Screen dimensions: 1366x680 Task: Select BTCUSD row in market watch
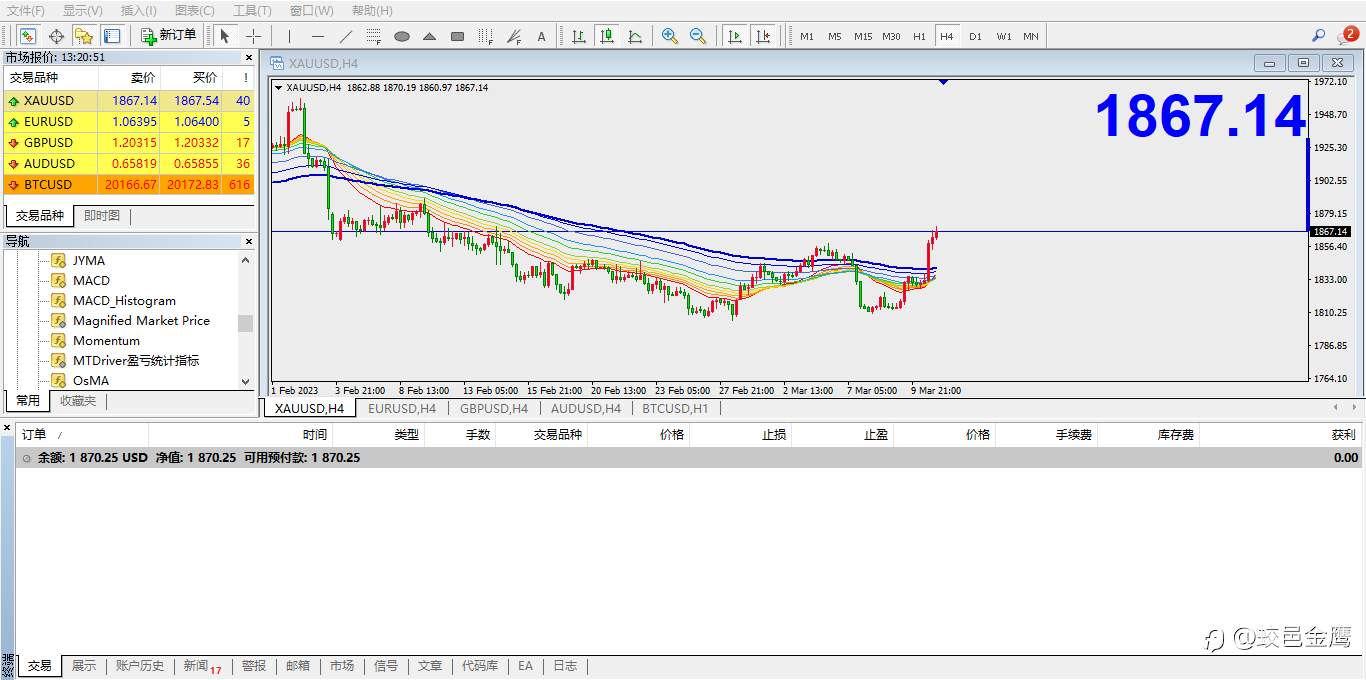click(48, 185)
